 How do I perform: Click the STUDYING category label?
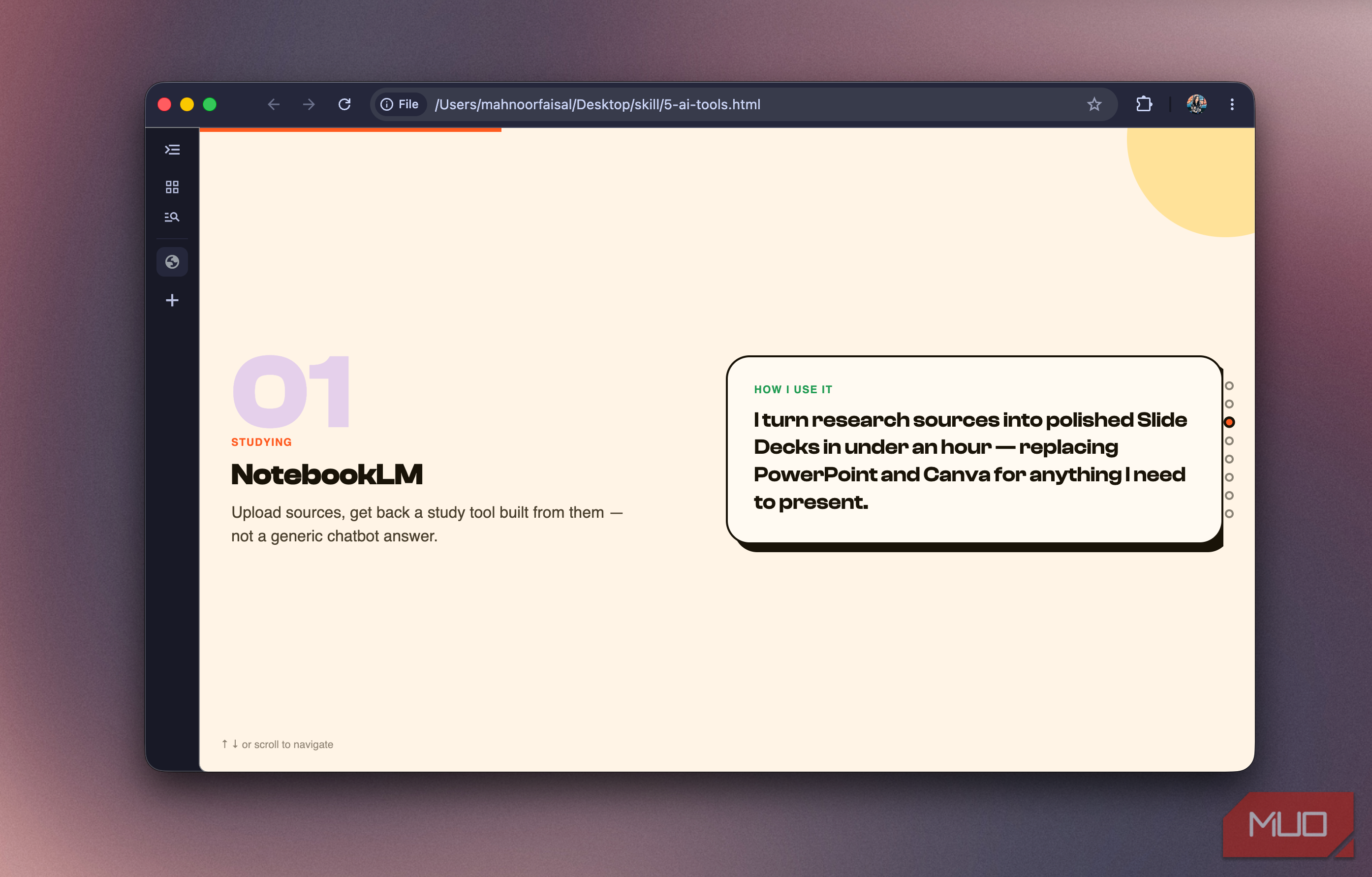point(261,442)
